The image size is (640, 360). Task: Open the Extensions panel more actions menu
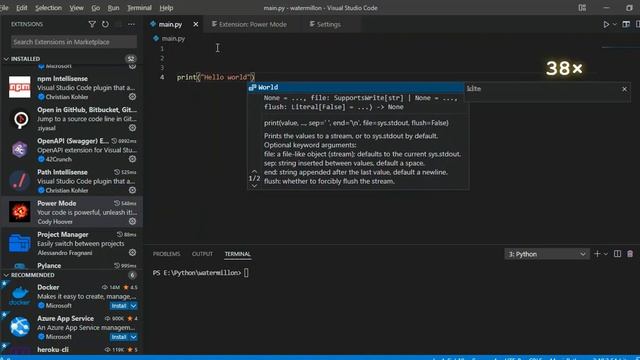131,24
